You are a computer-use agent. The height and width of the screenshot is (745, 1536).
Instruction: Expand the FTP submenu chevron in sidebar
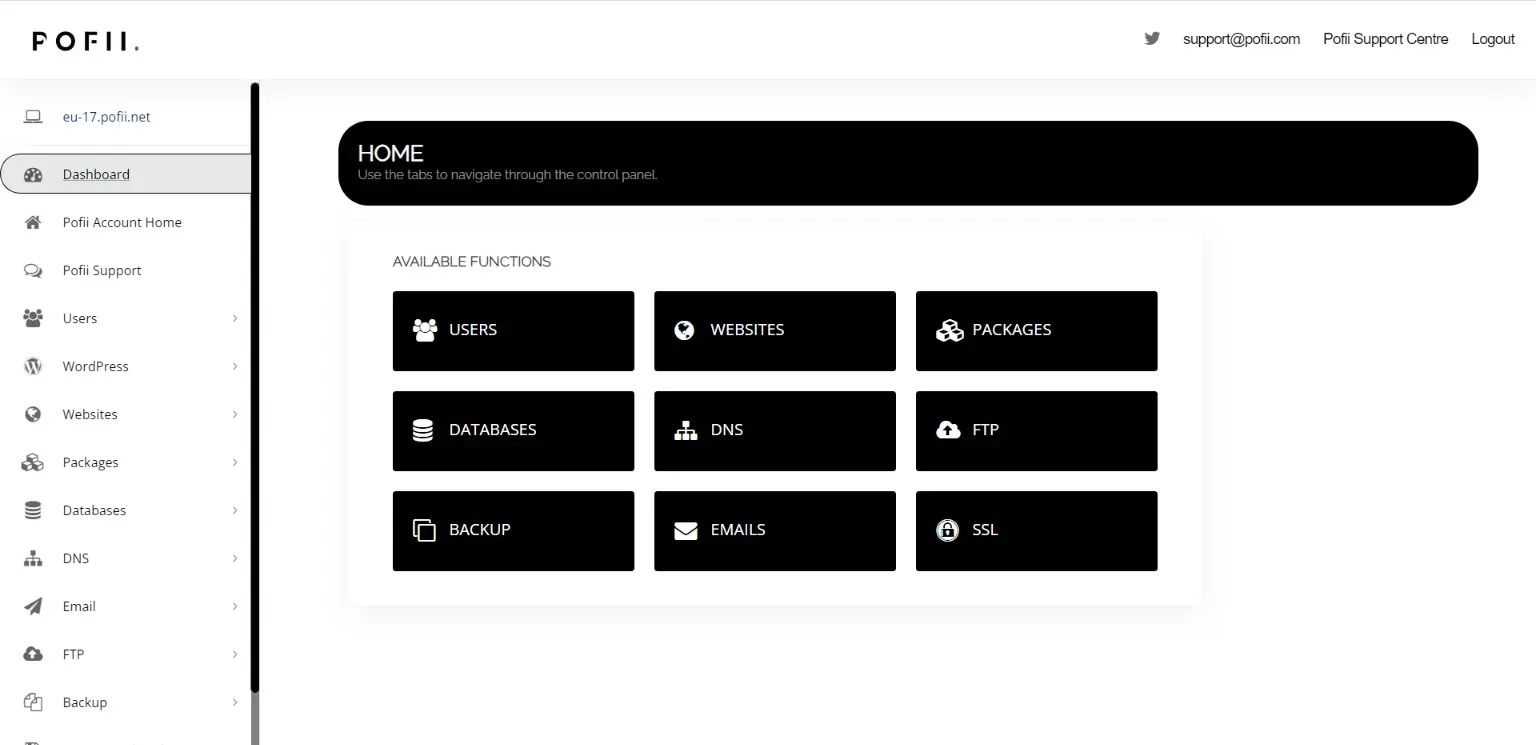click(x=235, y=654)
